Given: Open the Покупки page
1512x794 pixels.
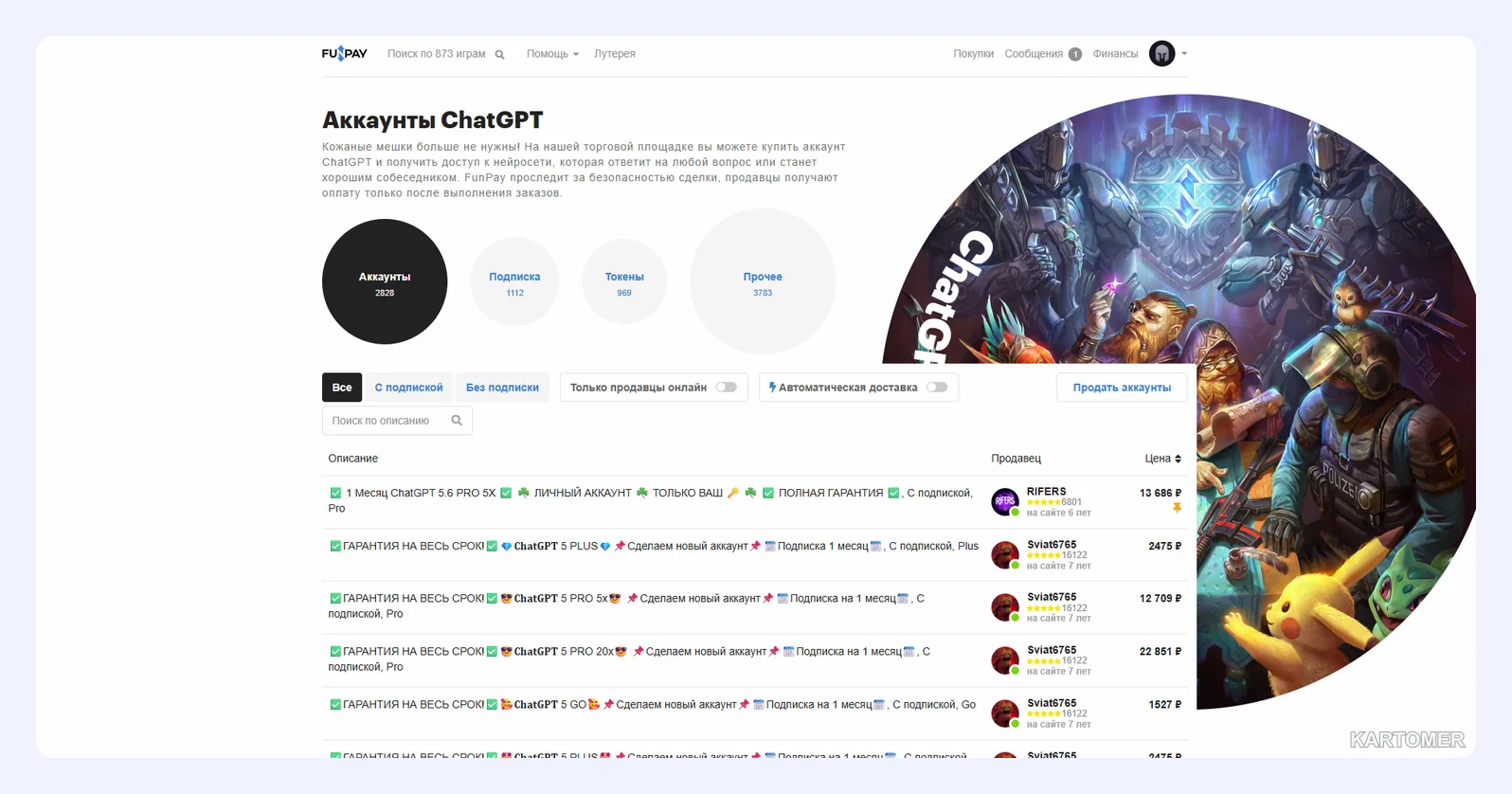Looking at the screenshot, I should [973, 54].
